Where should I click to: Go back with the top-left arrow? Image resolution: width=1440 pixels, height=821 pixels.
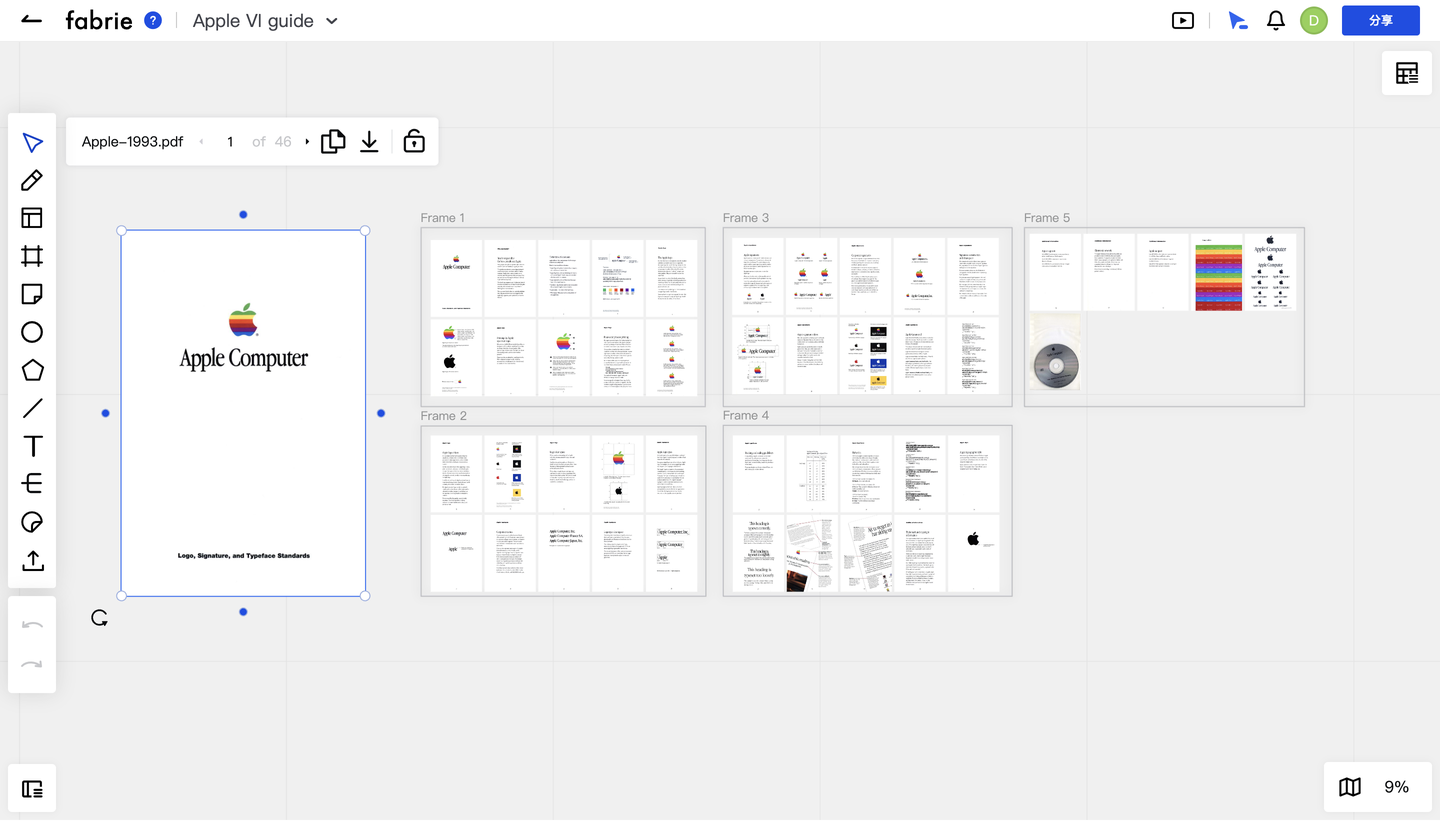pyautogui.click(x=31, y=20)
